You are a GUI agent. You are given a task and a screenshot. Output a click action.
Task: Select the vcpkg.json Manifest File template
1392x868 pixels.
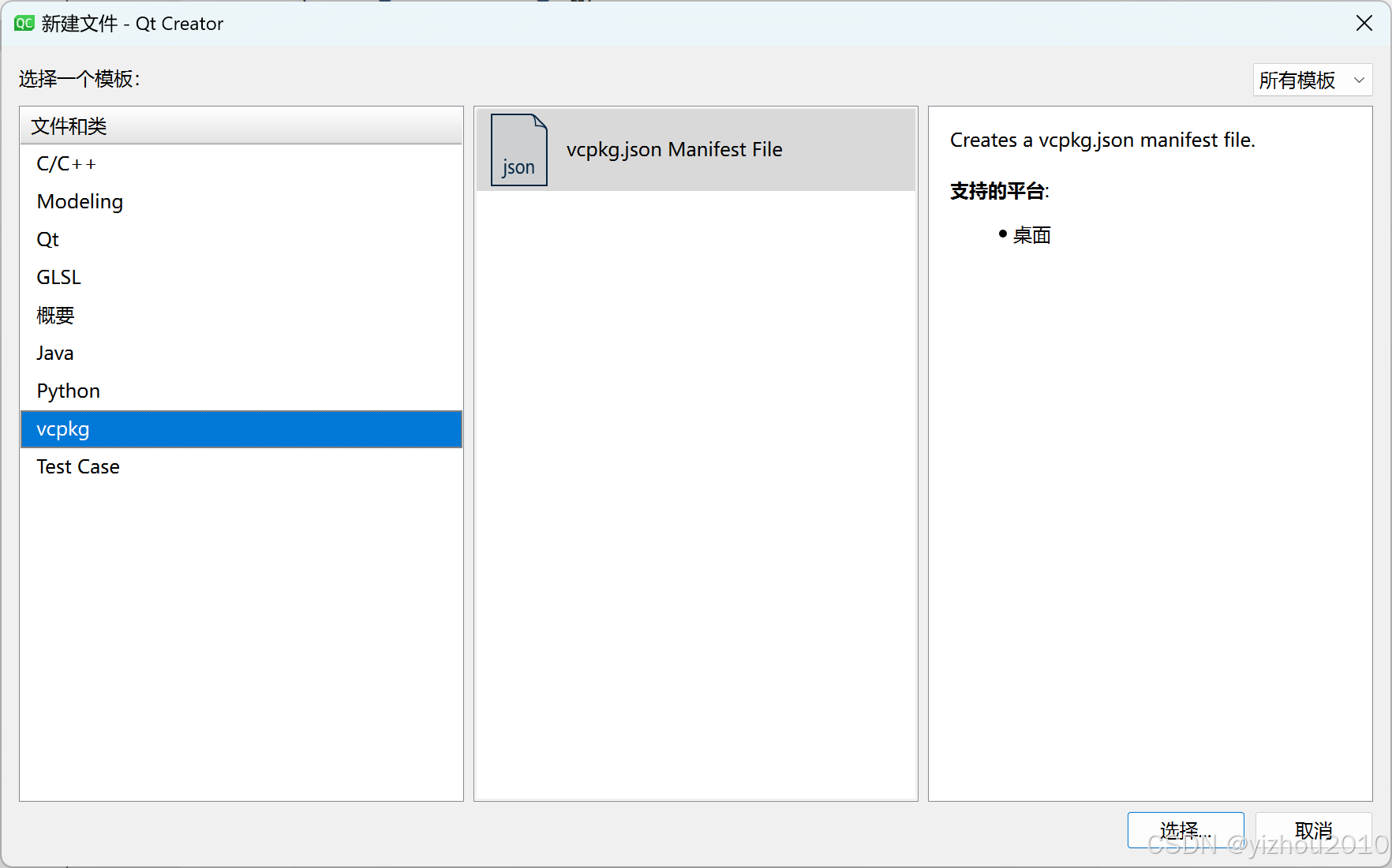click(695, 150)
